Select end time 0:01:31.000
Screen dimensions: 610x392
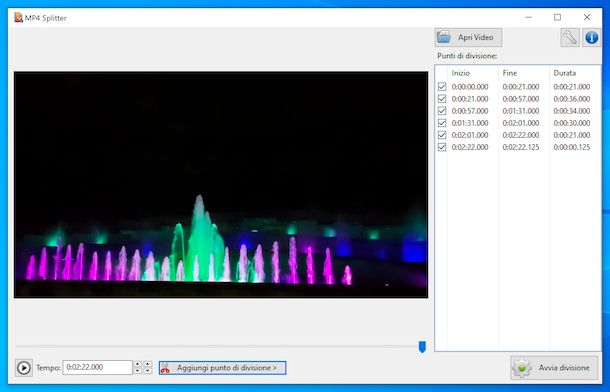(521, 111)
